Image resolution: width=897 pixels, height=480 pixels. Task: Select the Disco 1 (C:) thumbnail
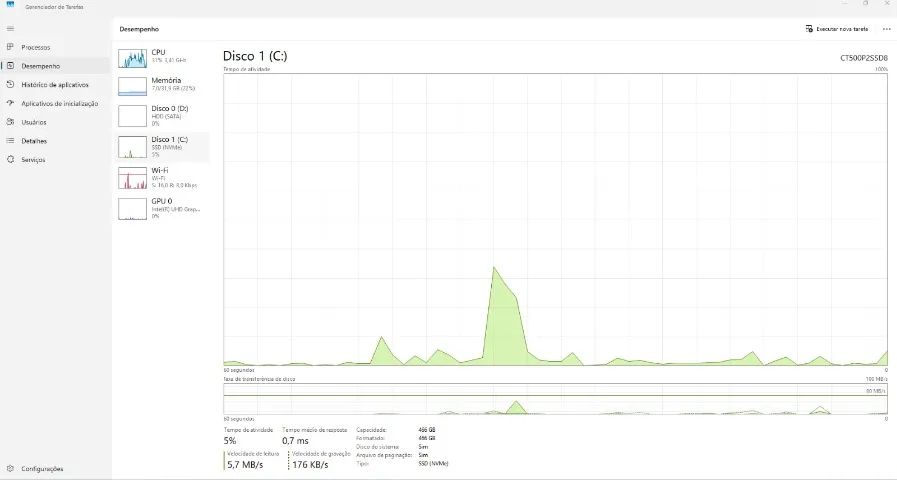coord(132,147)
